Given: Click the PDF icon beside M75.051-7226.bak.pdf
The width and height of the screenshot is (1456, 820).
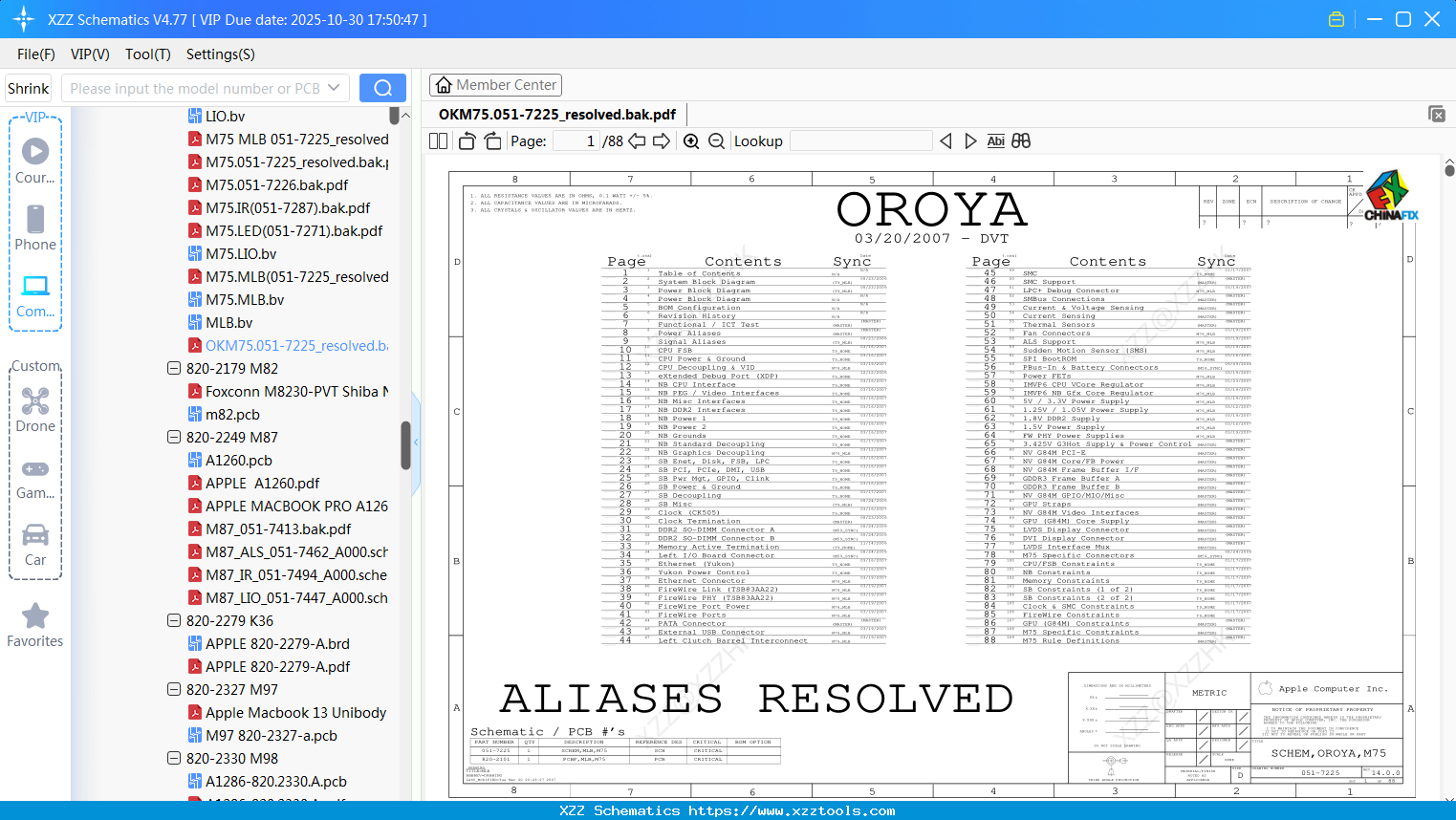Looking at the screenshot, I should pos(195,185).
